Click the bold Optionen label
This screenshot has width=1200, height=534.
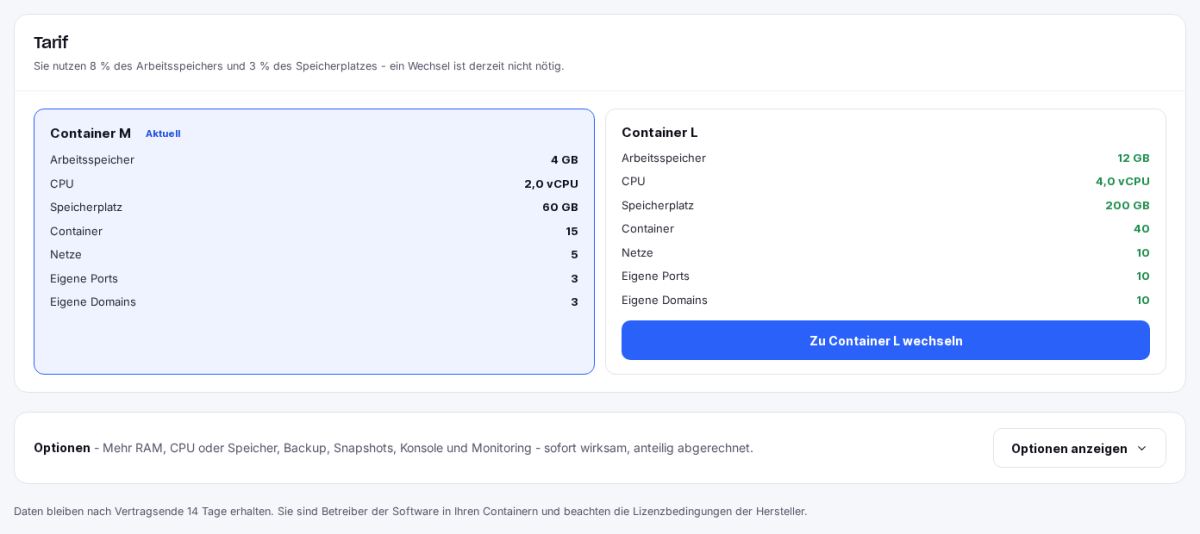62,448
